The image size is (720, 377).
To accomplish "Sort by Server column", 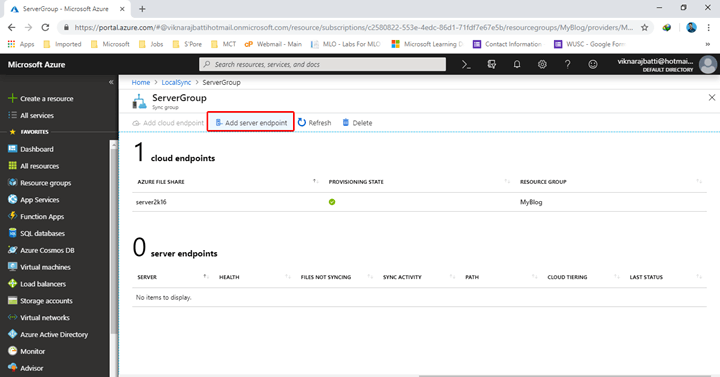I will coord(147,277).
